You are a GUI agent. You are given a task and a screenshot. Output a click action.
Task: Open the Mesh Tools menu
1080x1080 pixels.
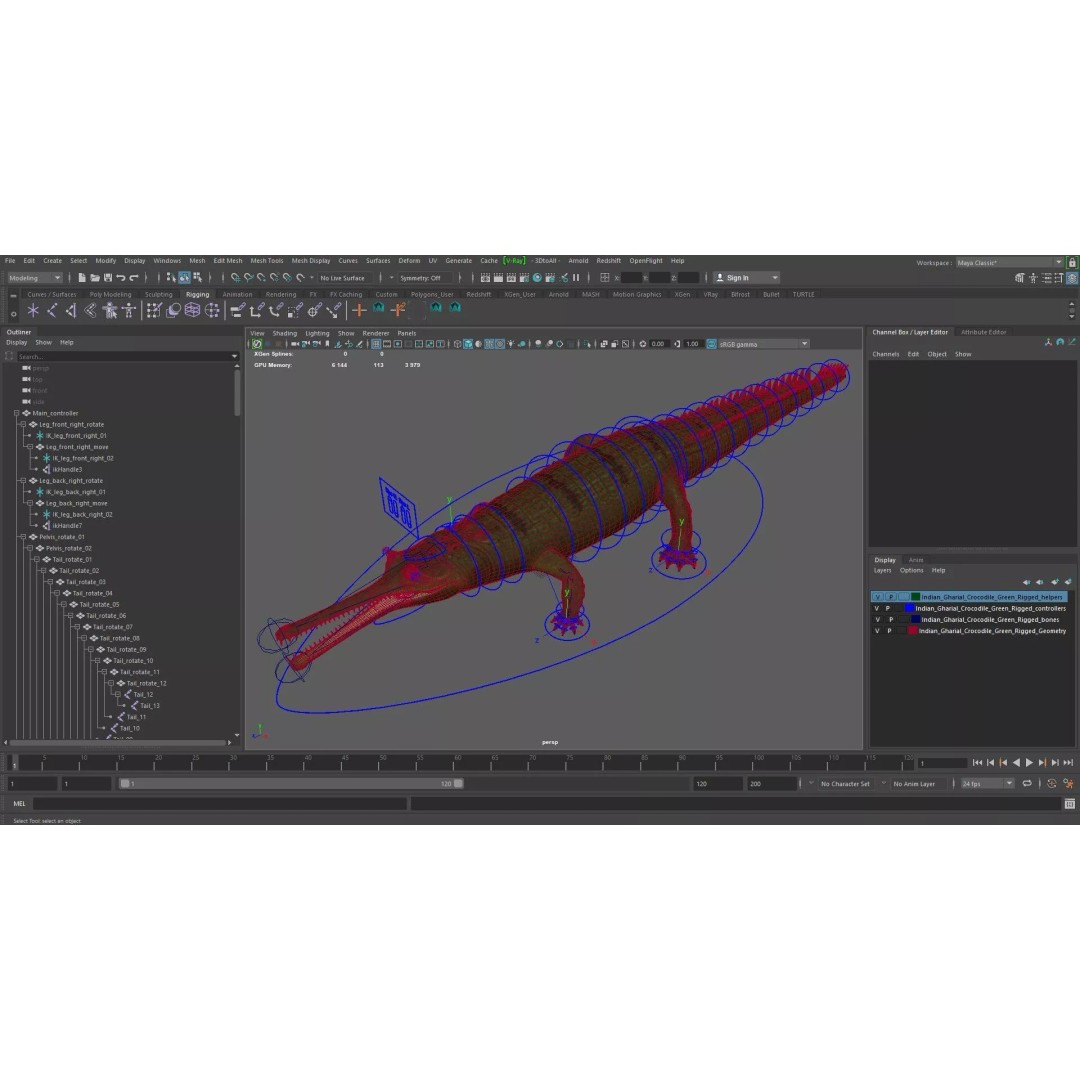267,261
